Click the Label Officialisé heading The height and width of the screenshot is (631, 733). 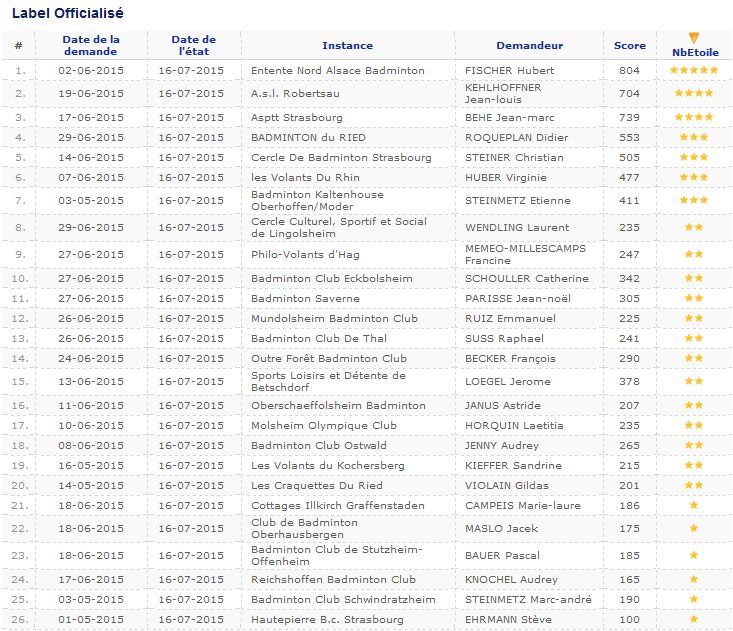pos(68,13)
